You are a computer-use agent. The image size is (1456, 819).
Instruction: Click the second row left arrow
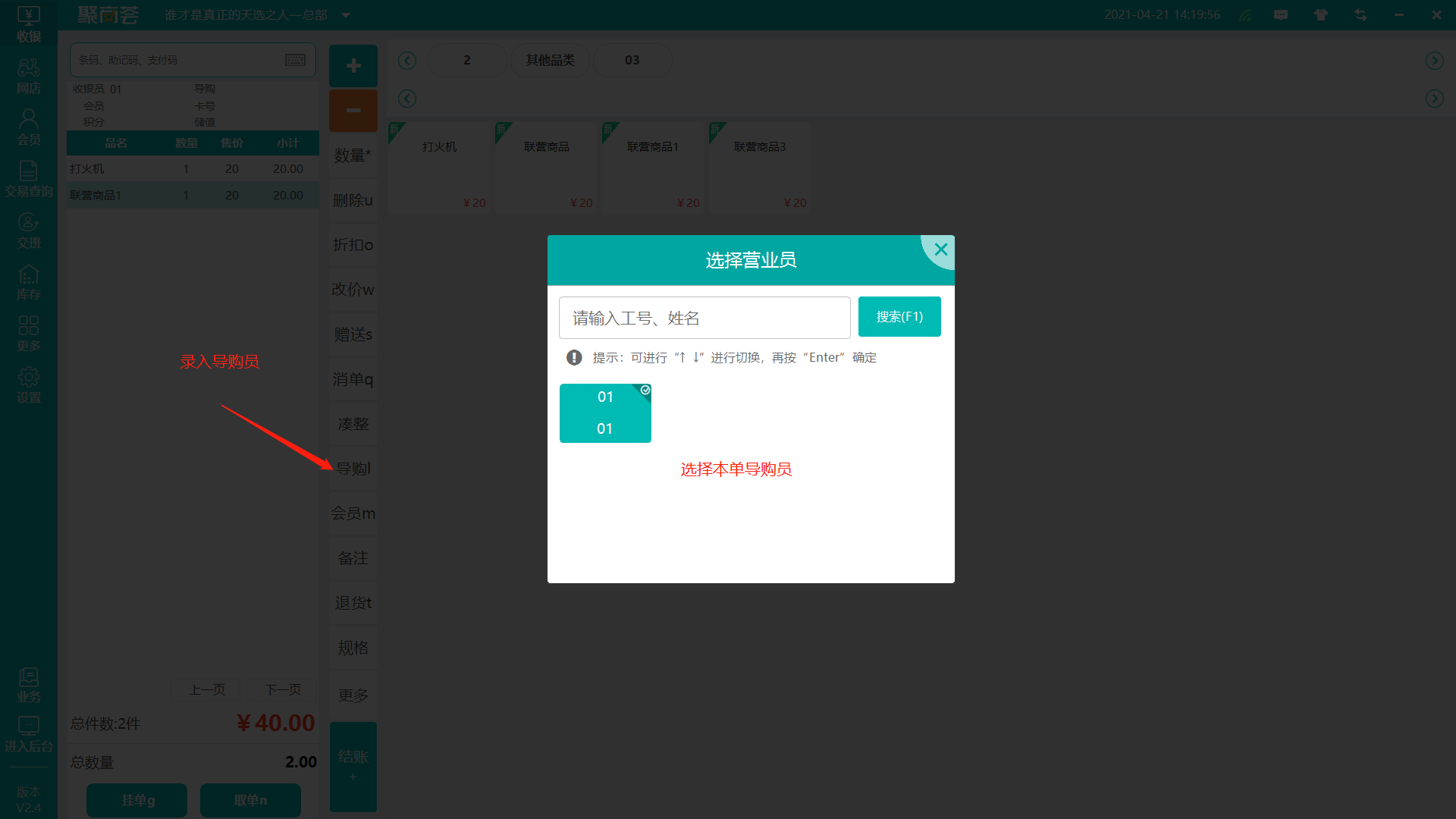pos(407,99)
